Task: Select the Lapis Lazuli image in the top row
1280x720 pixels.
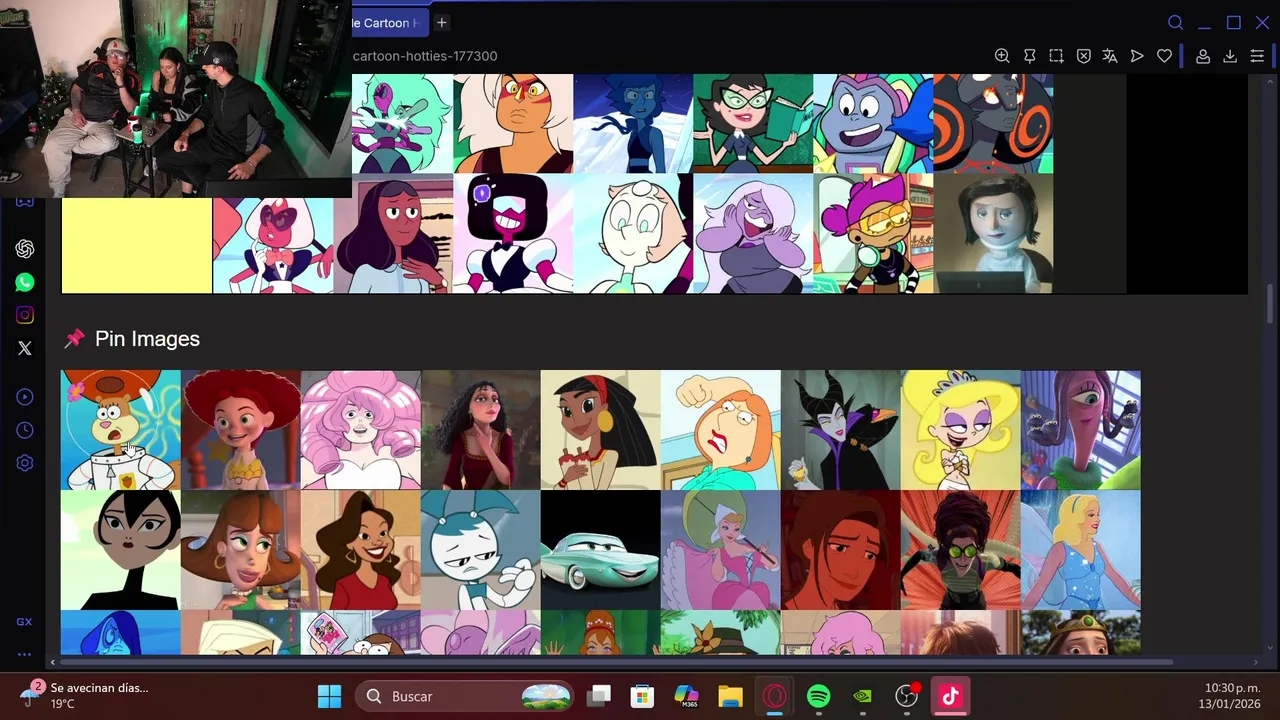Action: [x=633, y=124]
